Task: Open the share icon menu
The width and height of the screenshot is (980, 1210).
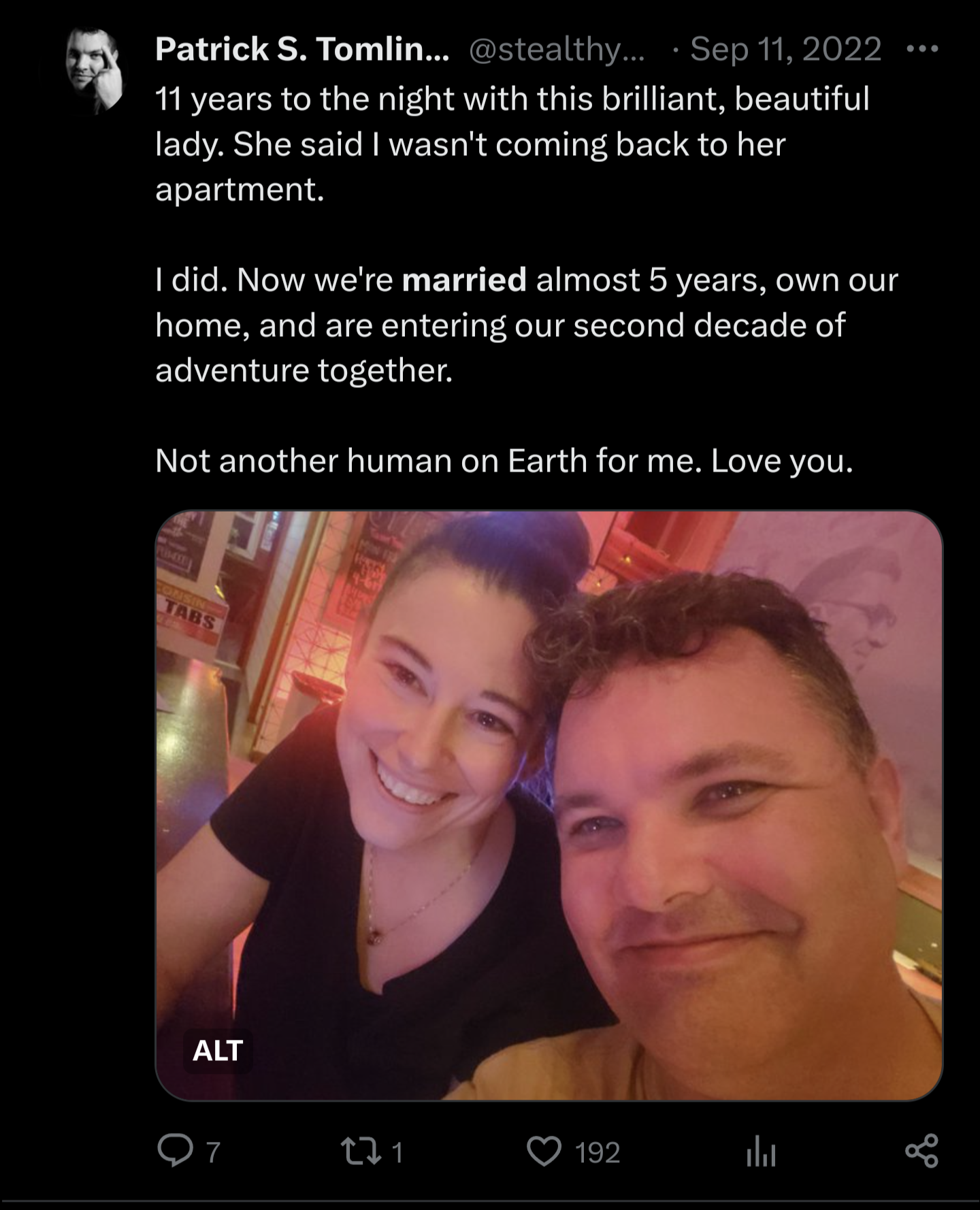Action: (x=921, y=1151)
